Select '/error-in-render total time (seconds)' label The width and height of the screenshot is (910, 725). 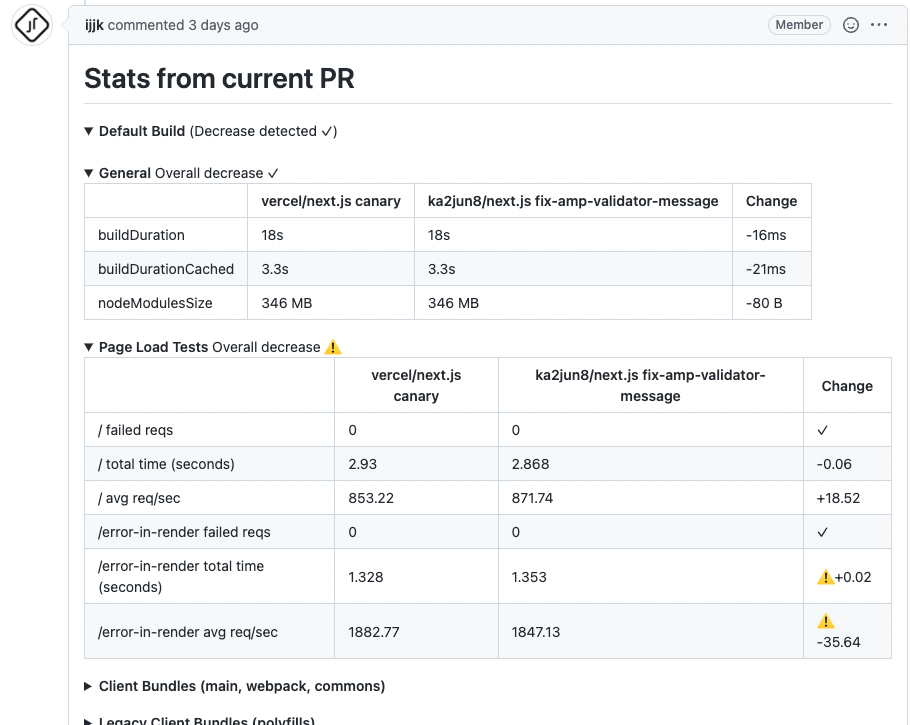click(x=181, y=576)
